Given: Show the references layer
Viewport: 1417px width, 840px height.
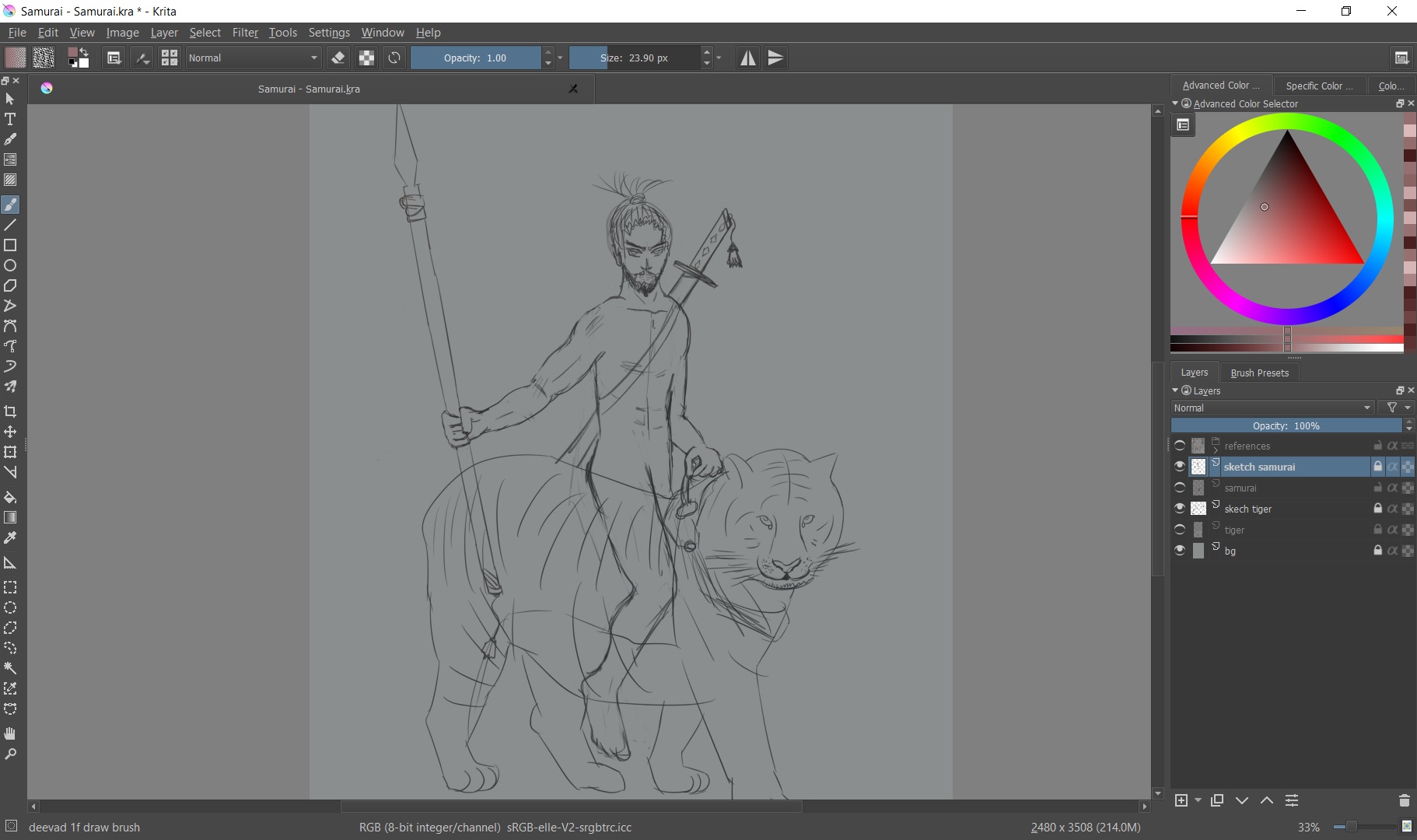Looking at the screenshot, I should pos(1180,446).
